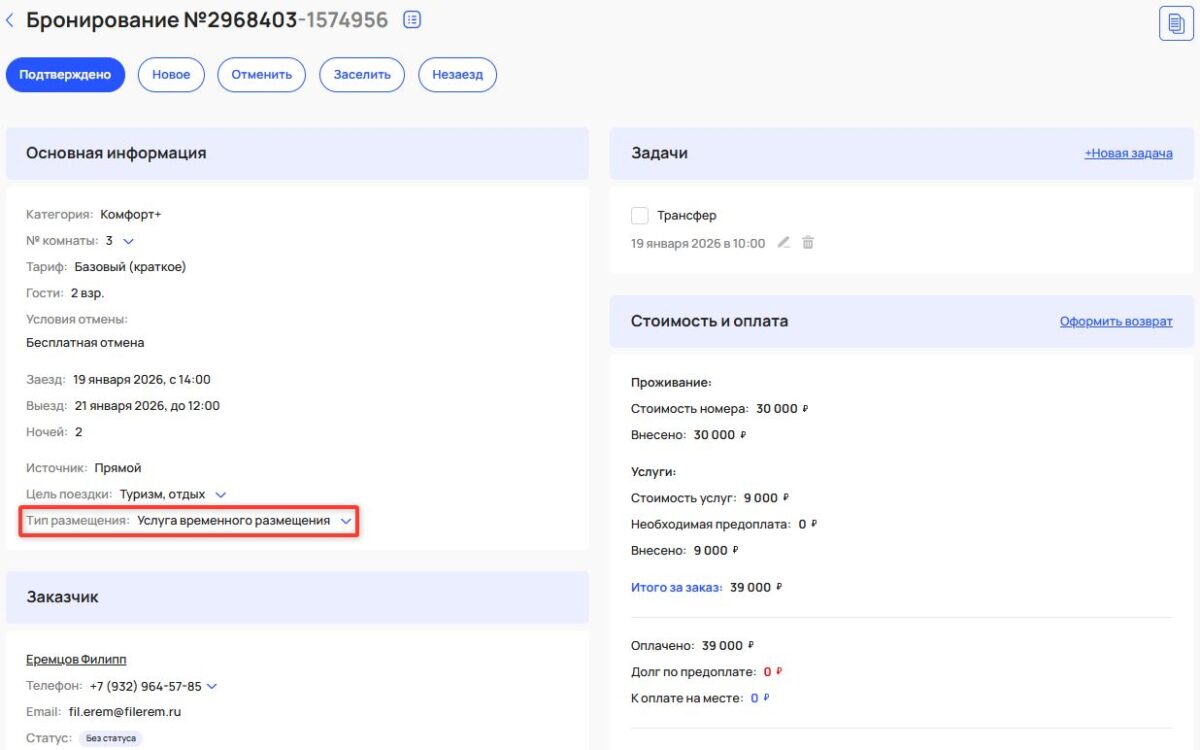This screenshot has height=750, width=1200.
Task: Click the Оформить возврат link
Action: click(1117, 321)
